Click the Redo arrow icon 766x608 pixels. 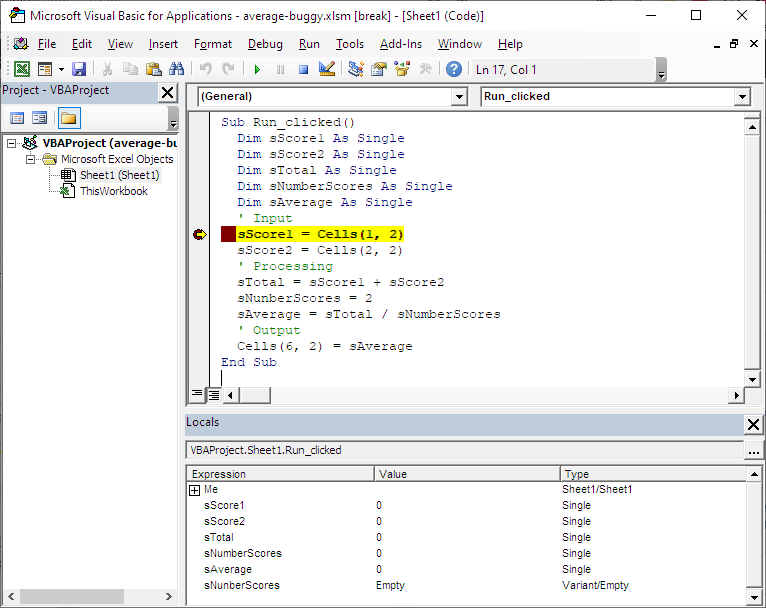point(228,69)
